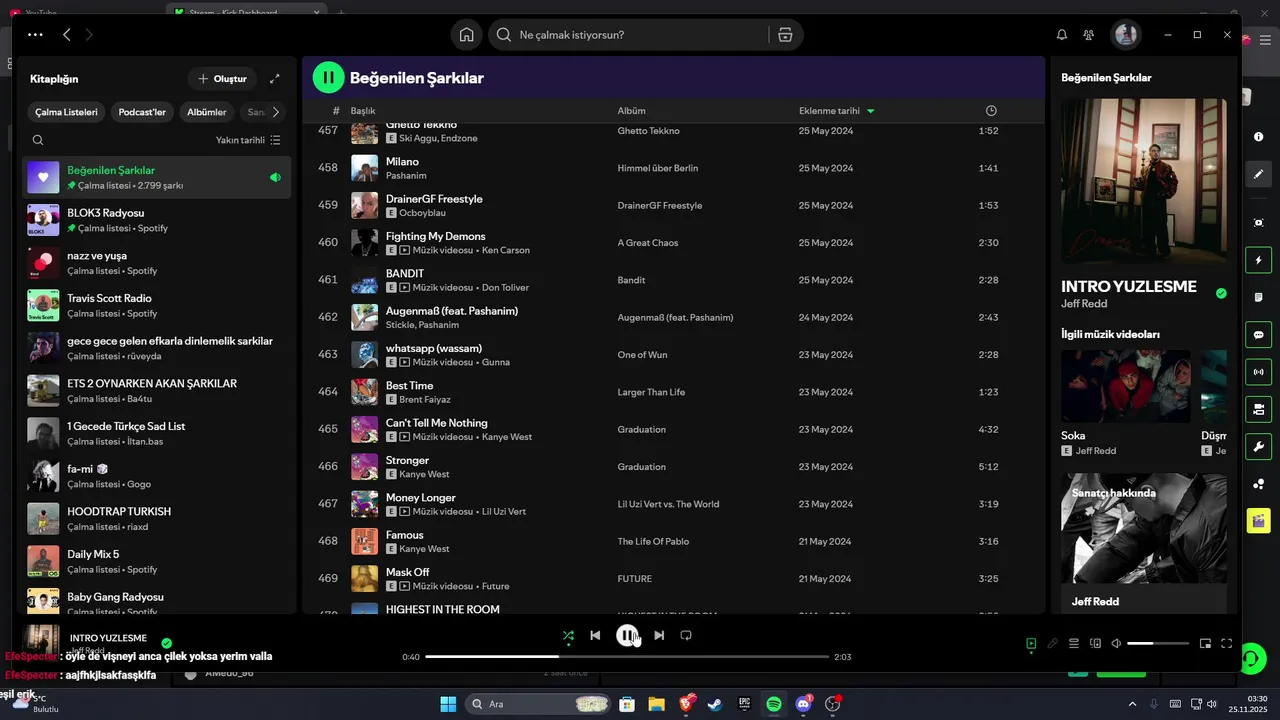
Task: Toggle liked checkmark on INTRO YUZLESME in player
Action: click(x=167, y=643)
